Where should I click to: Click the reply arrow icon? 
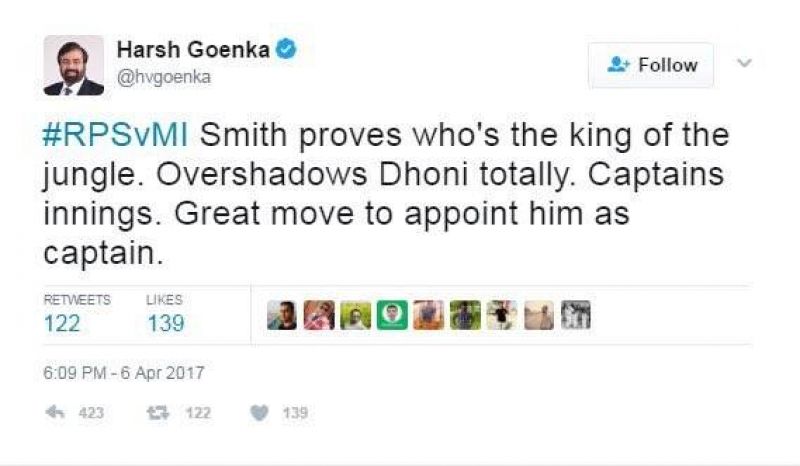(56, 413)
